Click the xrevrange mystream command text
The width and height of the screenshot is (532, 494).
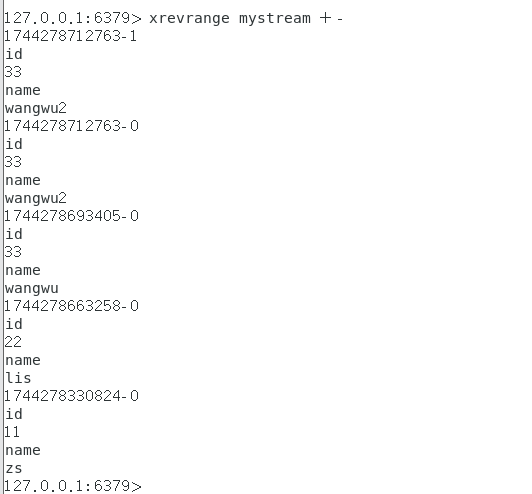pos(246,18)
